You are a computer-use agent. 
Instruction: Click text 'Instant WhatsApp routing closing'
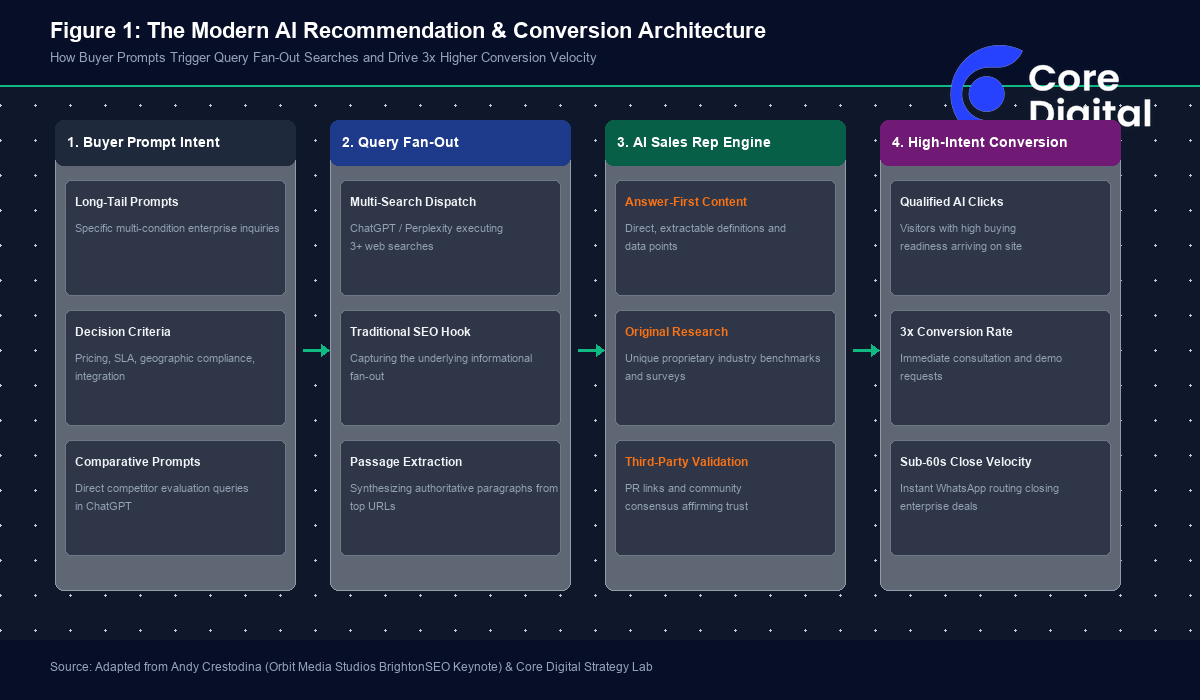980,488
